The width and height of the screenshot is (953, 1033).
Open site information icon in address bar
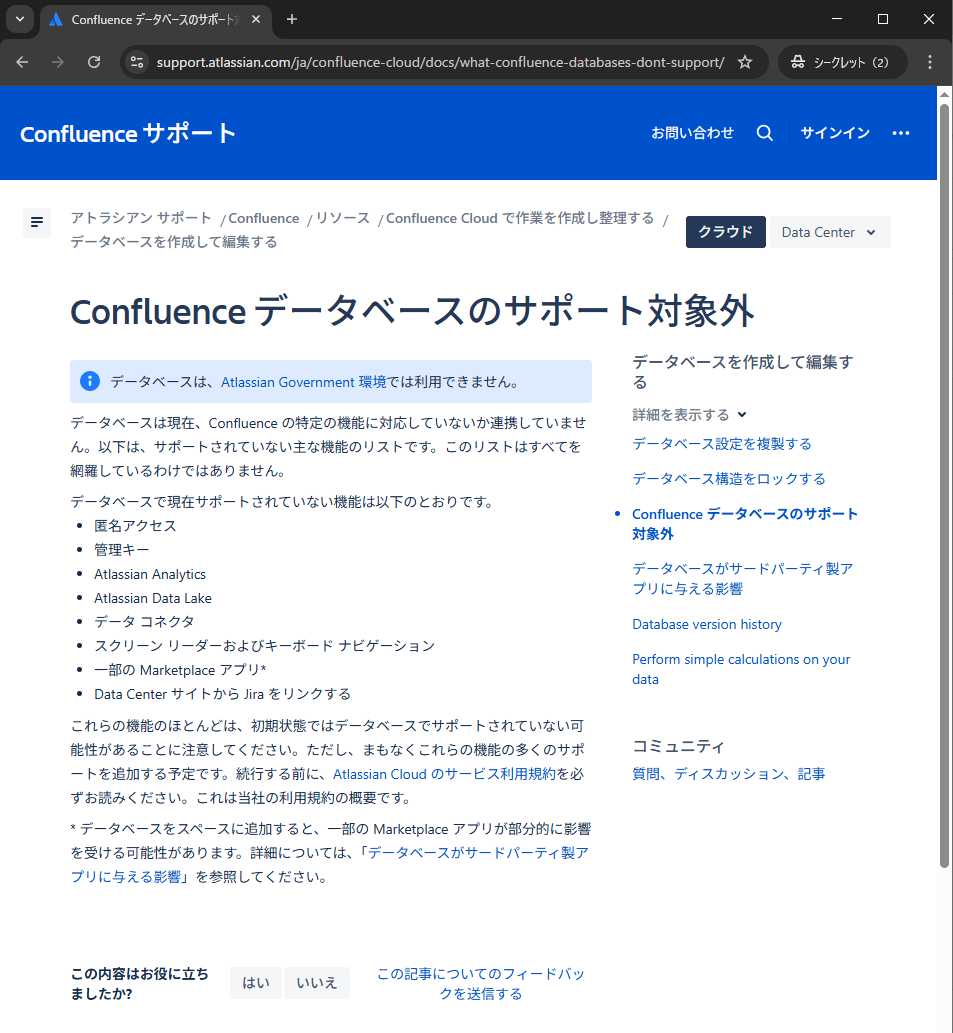[137, 62]
